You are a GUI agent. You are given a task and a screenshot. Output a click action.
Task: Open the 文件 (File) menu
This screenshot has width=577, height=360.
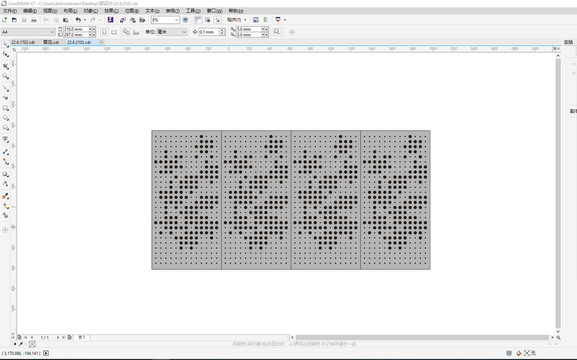[x=10, y=11]
